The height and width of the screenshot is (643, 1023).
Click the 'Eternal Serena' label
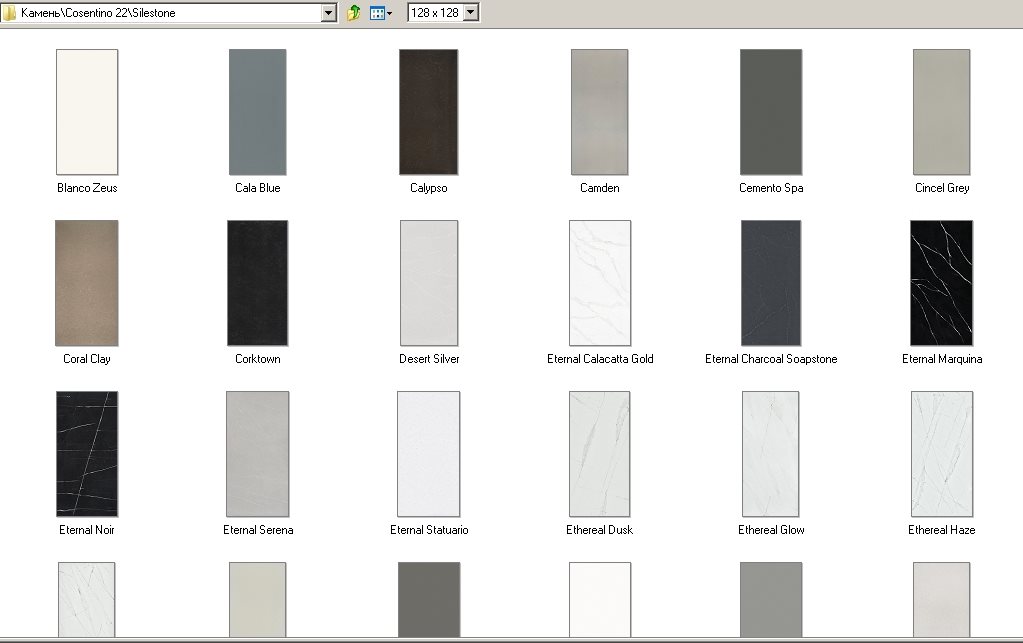coord(258,530)
